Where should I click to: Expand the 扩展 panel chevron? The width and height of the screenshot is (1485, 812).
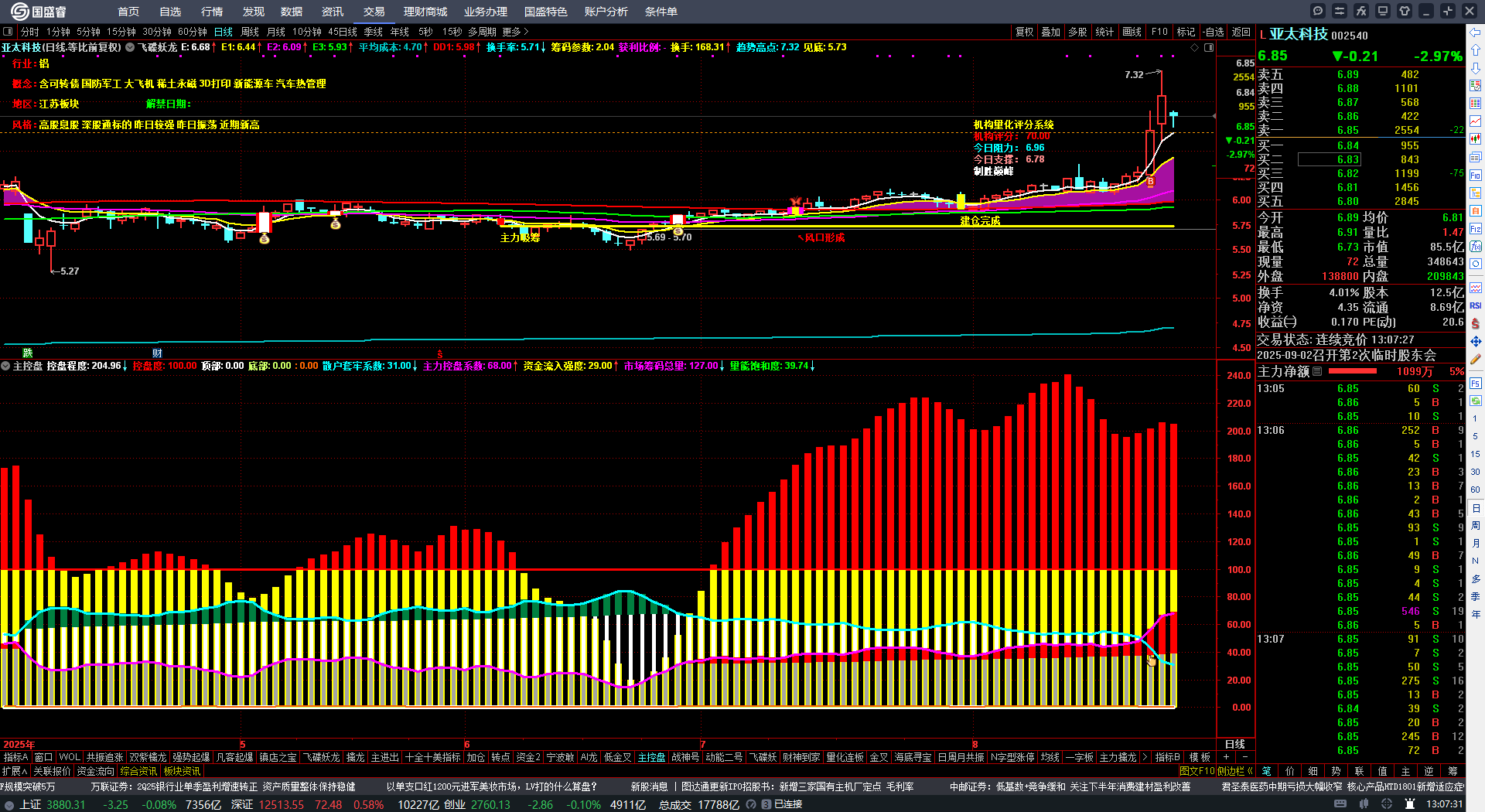pyautogui.click(x=15, y=771)
